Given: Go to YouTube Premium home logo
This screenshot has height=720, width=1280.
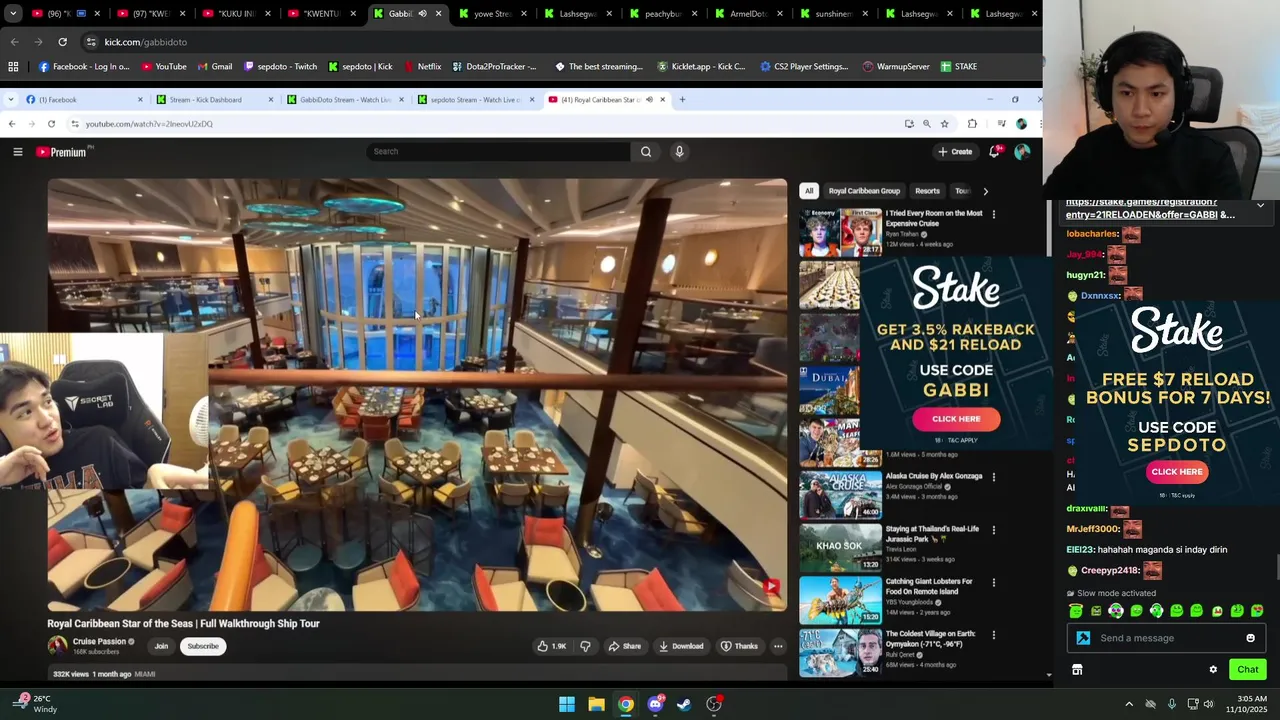Looking at the screenshot, I should [x=61, y=152].
